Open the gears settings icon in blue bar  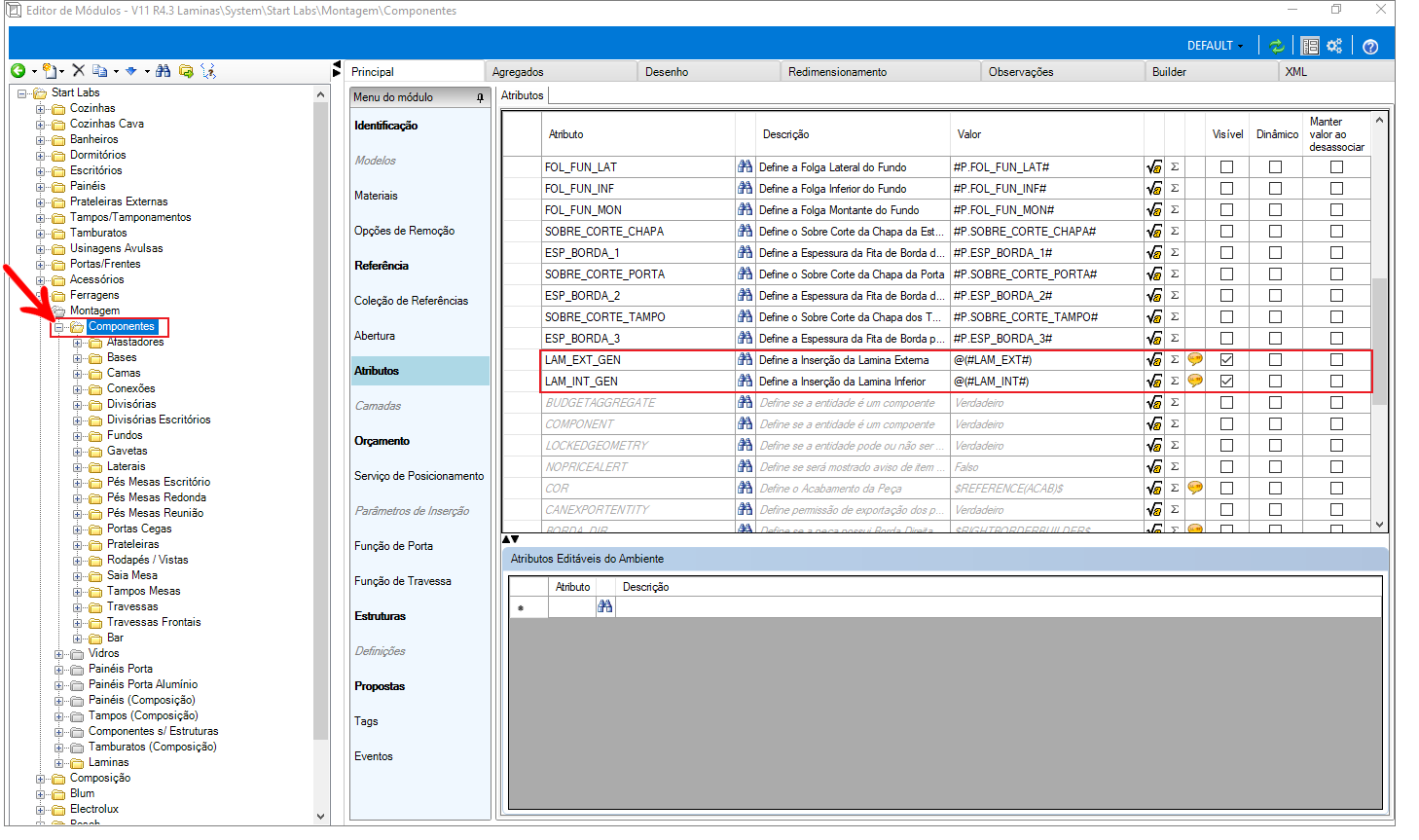[1334, 46]
